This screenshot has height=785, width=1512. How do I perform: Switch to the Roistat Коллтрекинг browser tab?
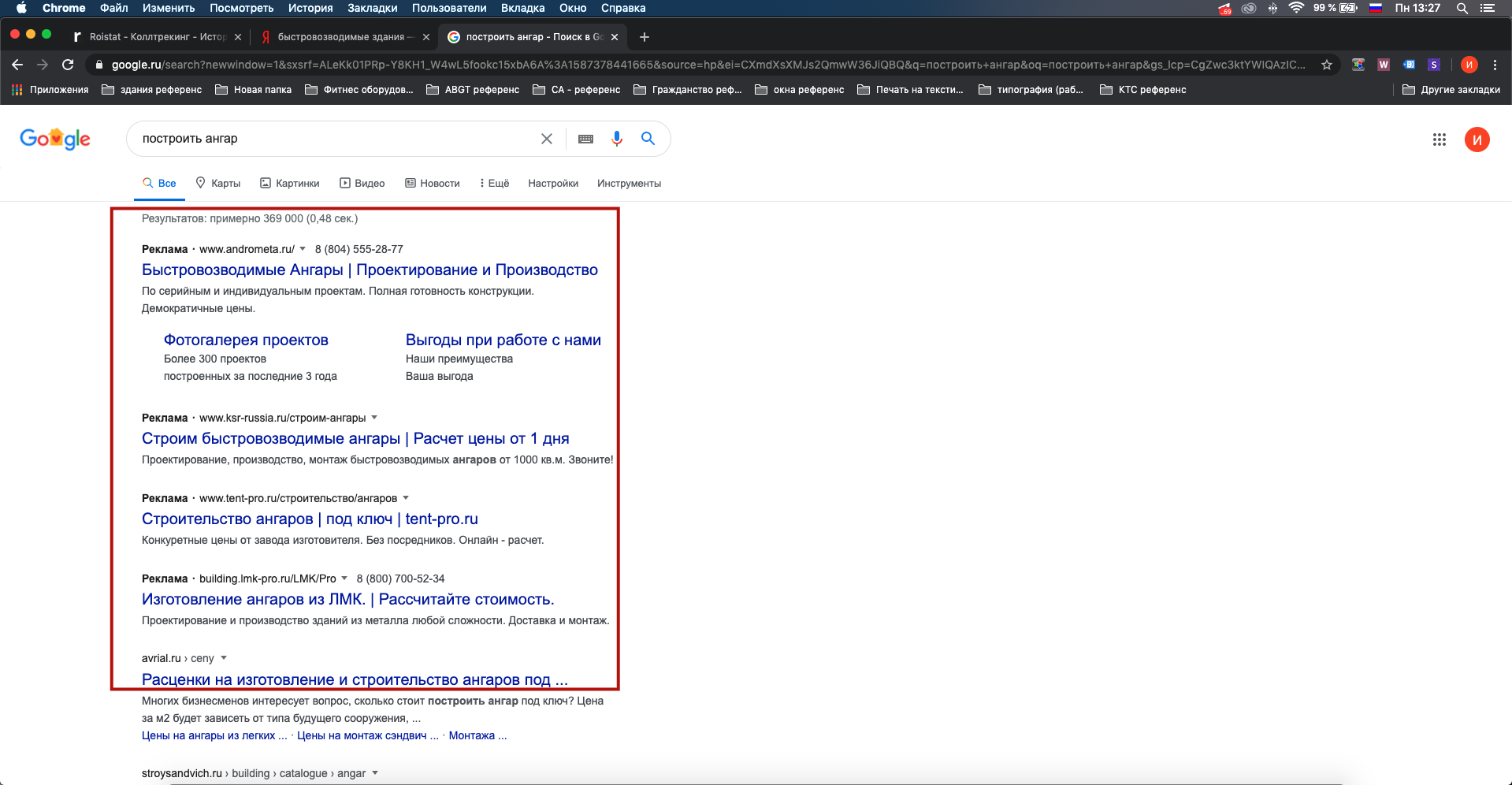coord(156,37)
